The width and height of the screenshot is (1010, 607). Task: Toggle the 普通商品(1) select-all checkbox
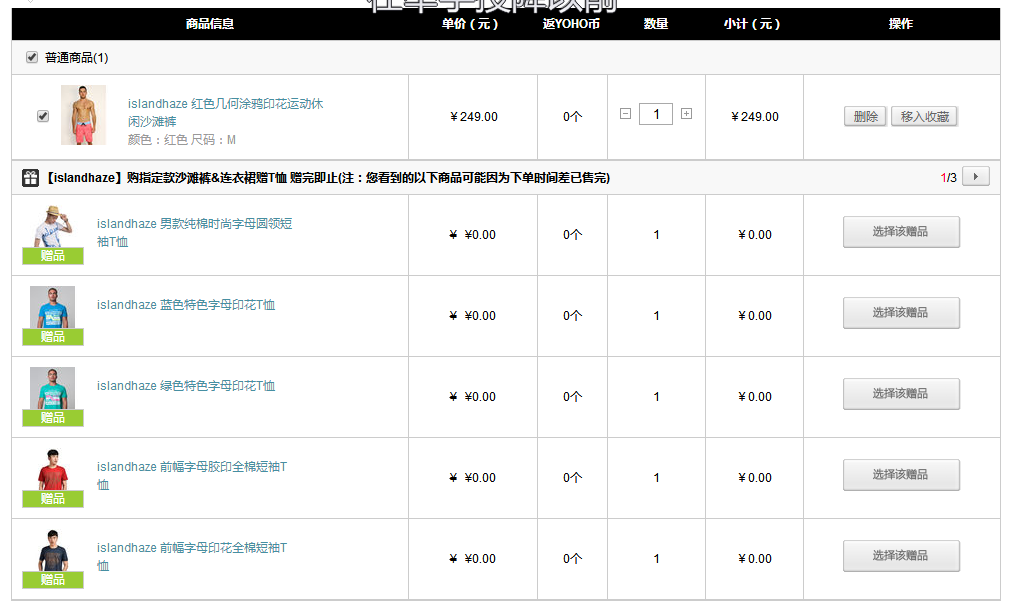tap(32, 57)
